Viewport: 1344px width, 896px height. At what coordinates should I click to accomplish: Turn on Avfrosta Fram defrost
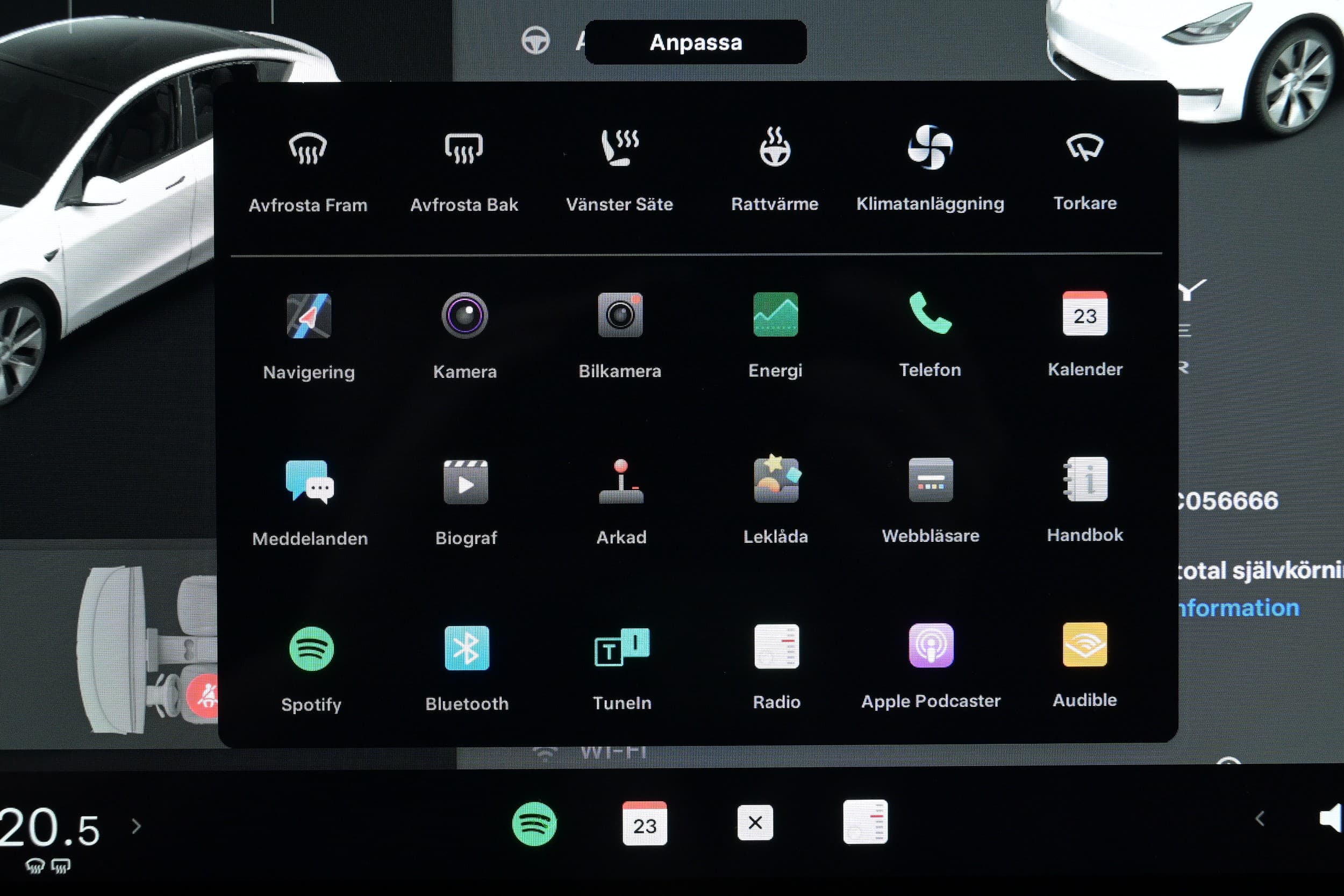point(308,171)
